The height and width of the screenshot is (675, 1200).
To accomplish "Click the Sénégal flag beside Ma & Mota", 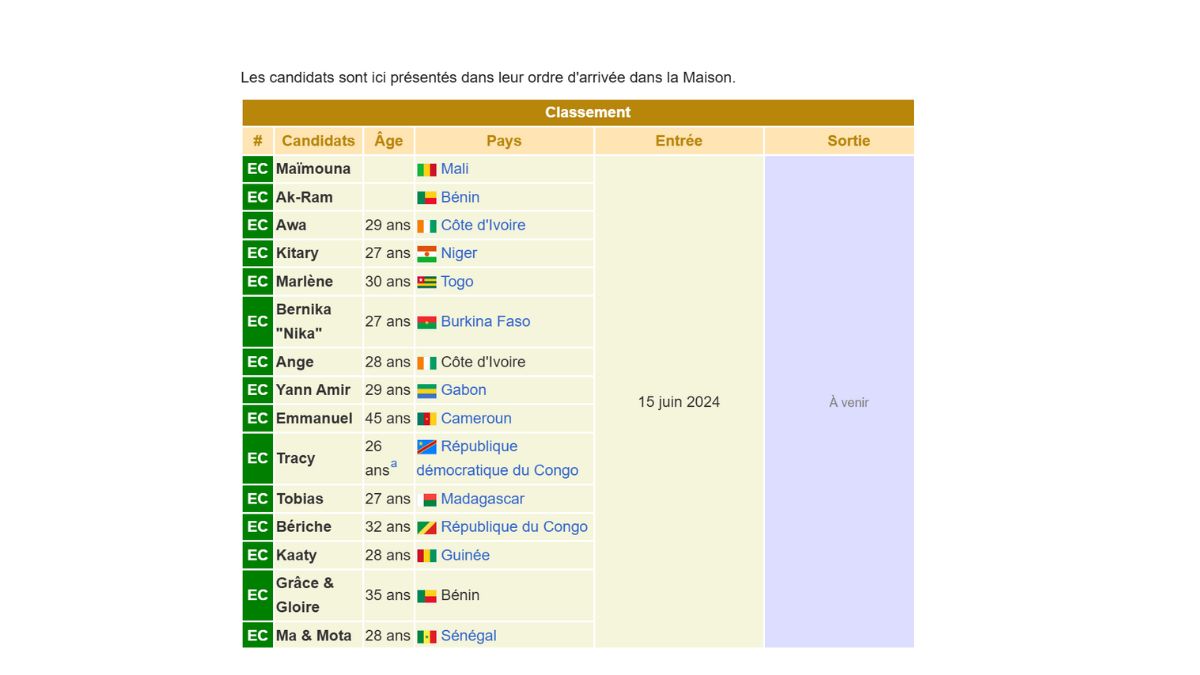I will tap(428, 635).
